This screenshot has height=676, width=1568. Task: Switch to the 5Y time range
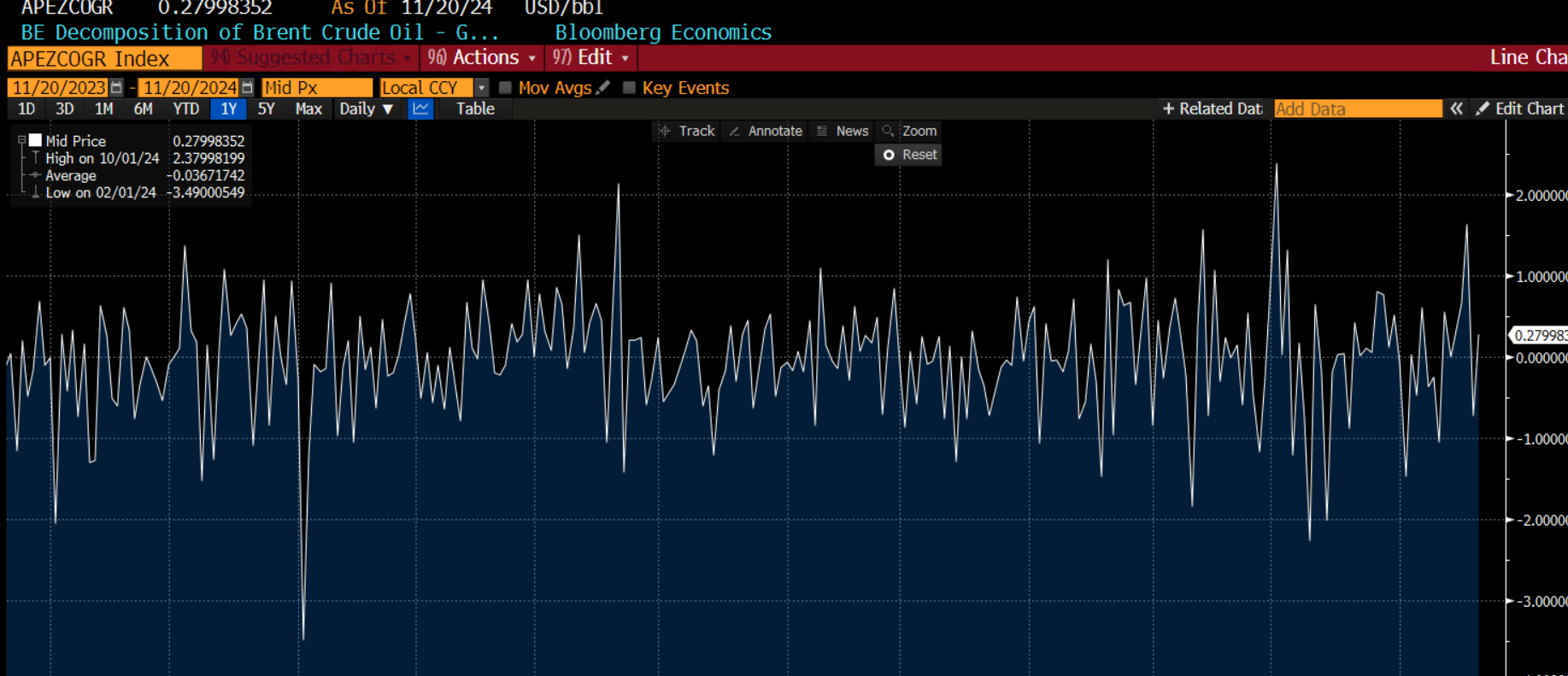(x=267, y=109)
